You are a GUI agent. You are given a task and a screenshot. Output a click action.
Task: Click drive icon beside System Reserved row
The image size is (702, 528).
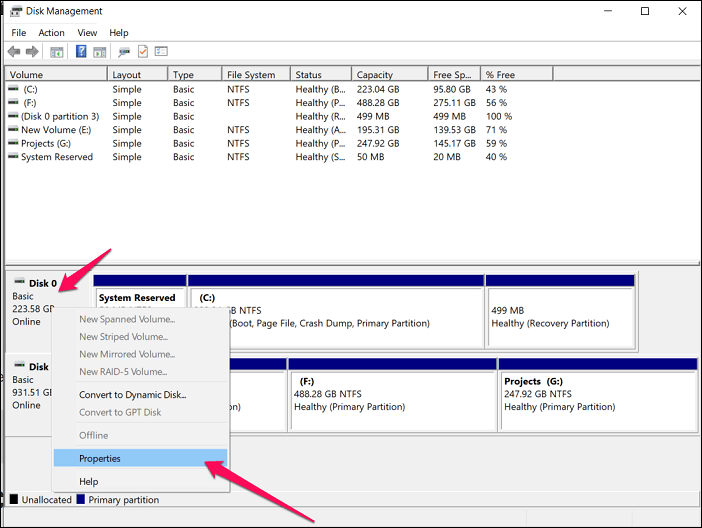[13, 157]
